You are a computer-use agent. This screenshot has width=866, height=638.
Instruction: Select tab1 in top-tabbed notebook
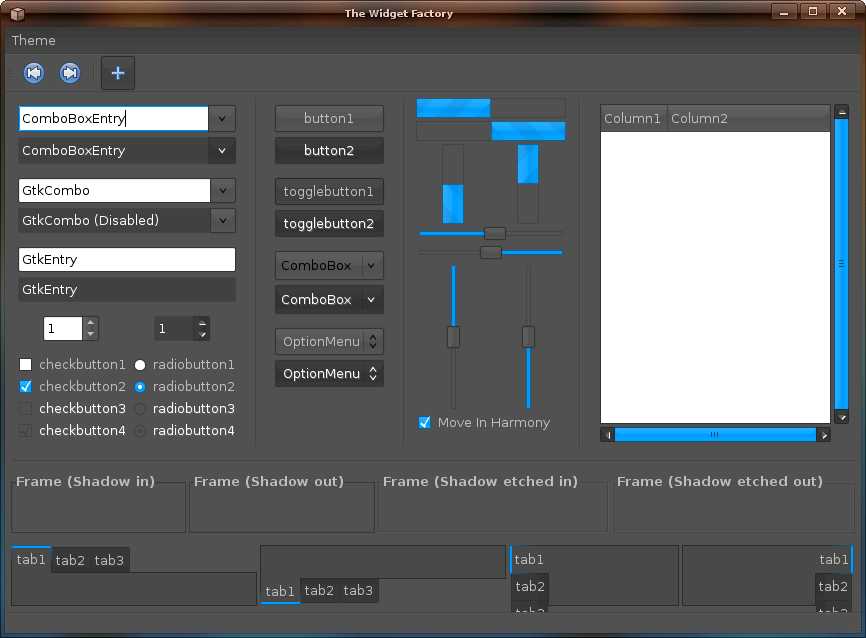(x=31, y=560)
